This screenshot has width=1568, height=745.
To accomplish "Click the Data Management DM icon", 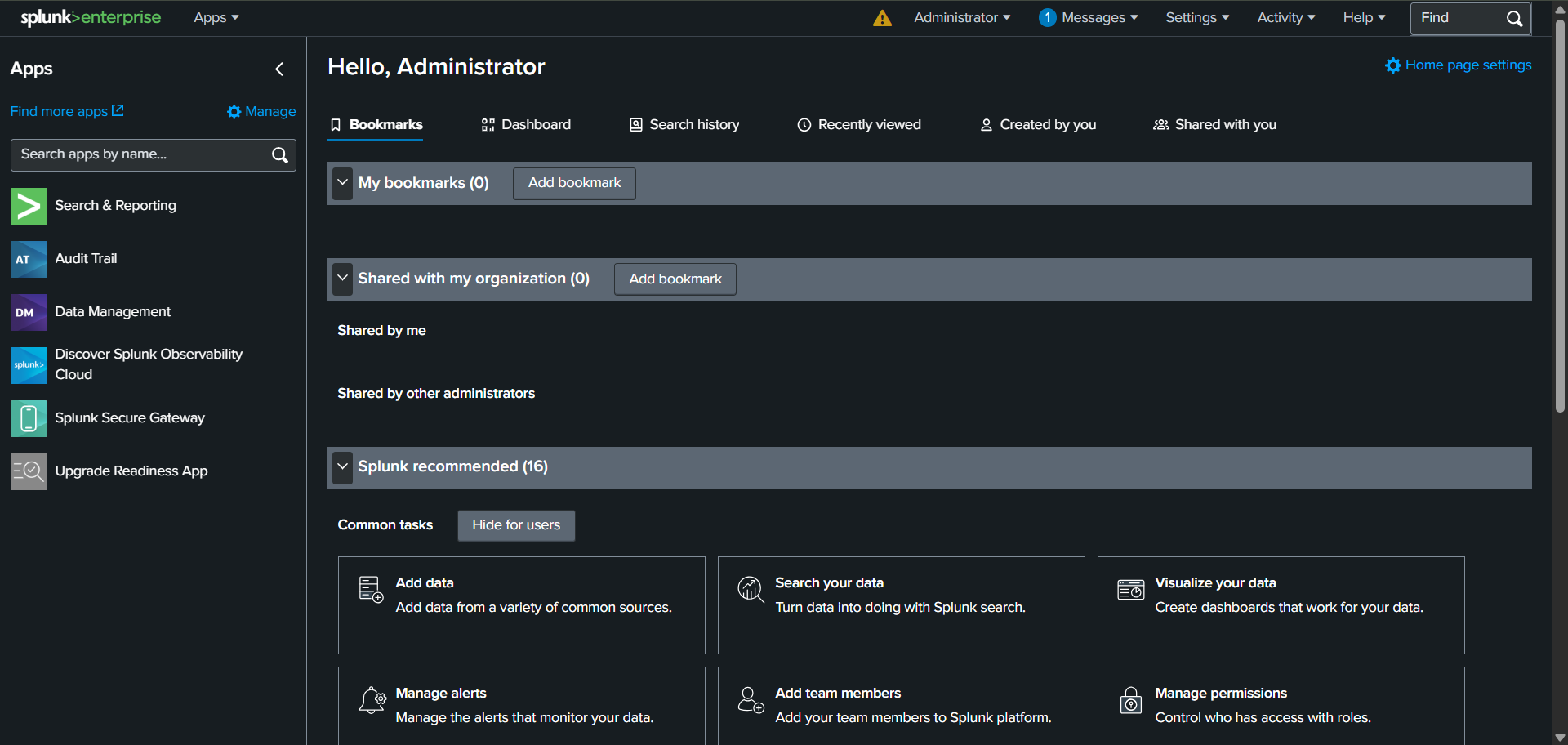I will click(x=29, y=312).
